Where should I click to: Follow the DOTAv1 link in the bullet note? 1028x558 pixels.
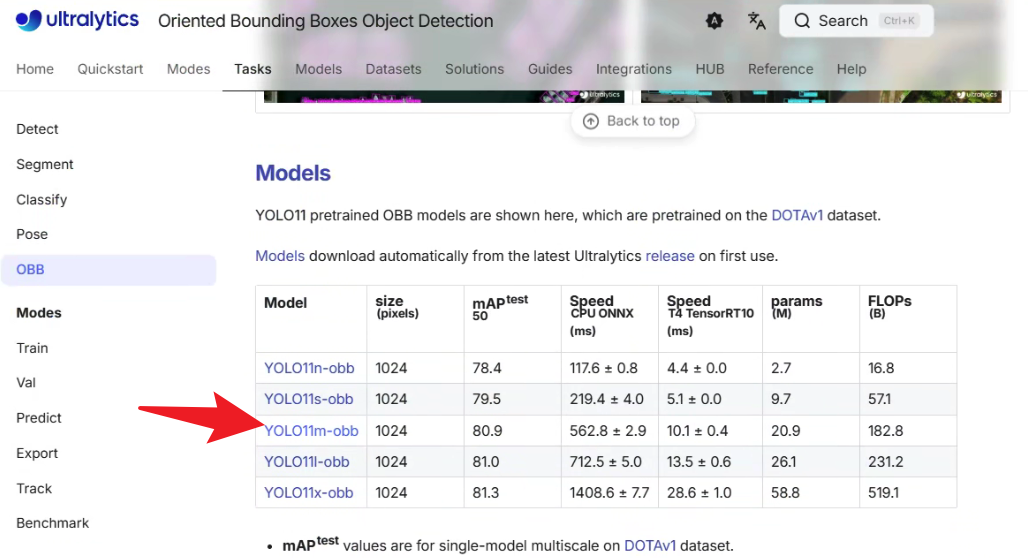649,546
